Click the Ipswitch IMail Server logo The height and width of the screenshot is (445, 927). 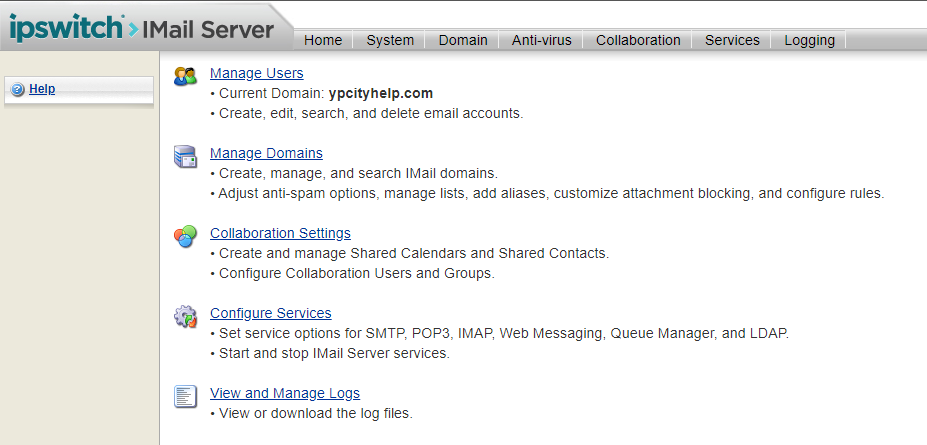pyautogui.click(x=141, y=29)
